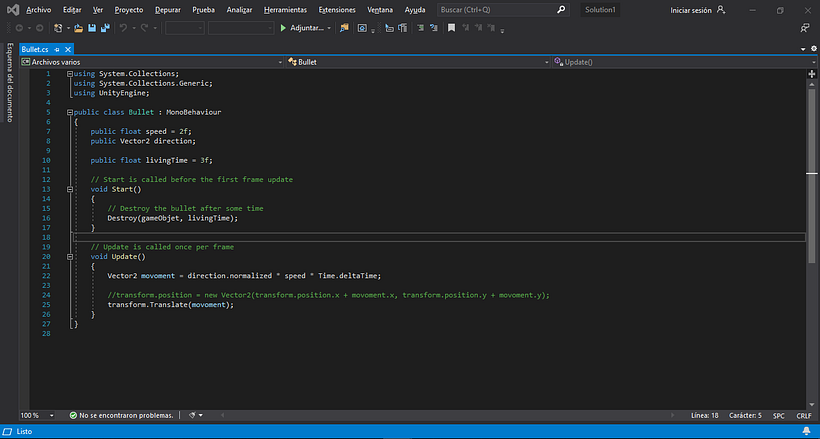Image resolution: width=820 pixels, height=439 pixels.
Task: Click the Listo status bar icon
Action: (8, 432)
